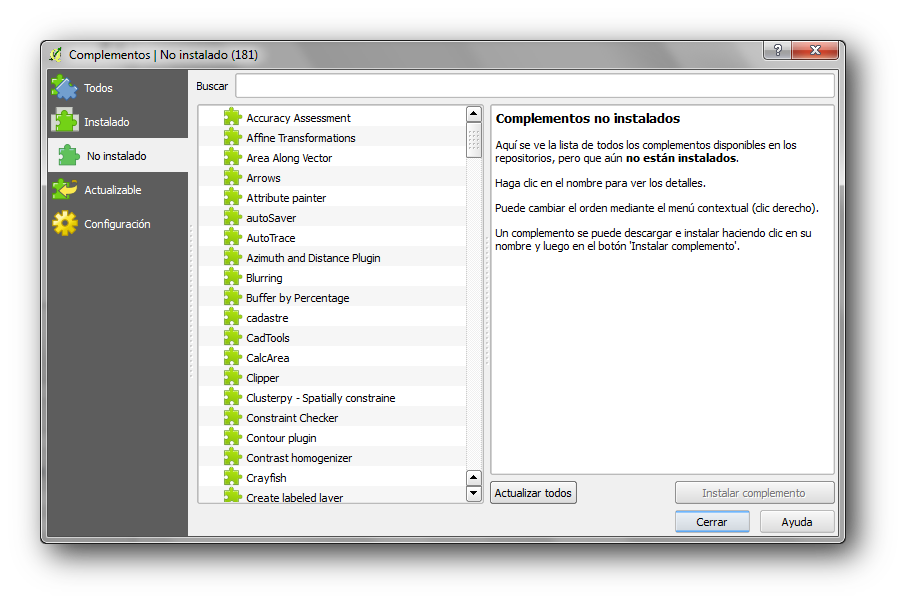Select the autoSaver plugin name
Image resolution: width=906 pixels, height=604 pixels.
point(271,218)
